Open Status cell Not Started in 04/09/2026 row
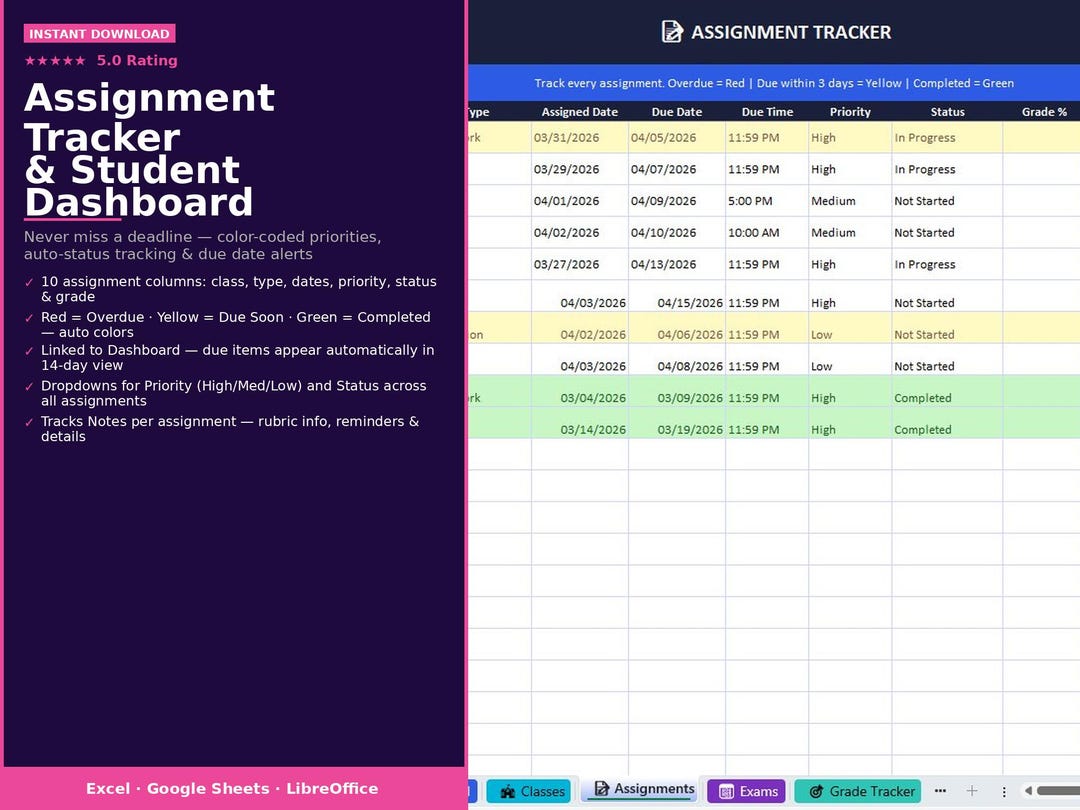This screenshot has height=810, width=1080. (x=948, y=201)
